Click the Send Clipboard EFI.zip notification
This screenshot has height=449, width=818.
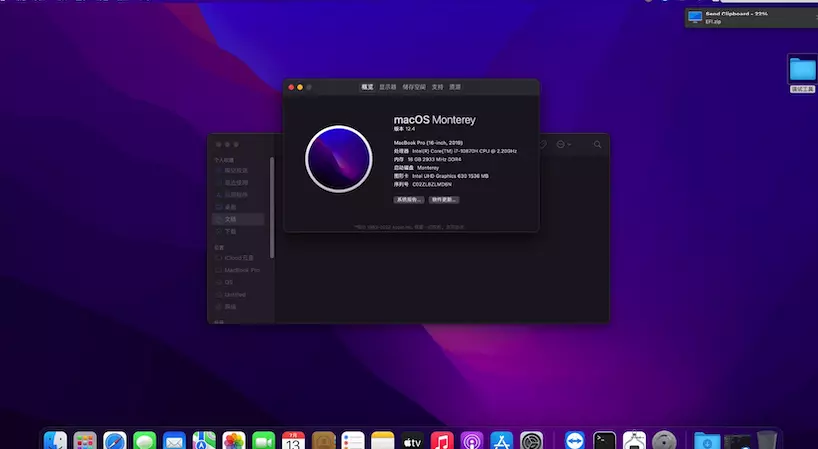pos(751,18)
